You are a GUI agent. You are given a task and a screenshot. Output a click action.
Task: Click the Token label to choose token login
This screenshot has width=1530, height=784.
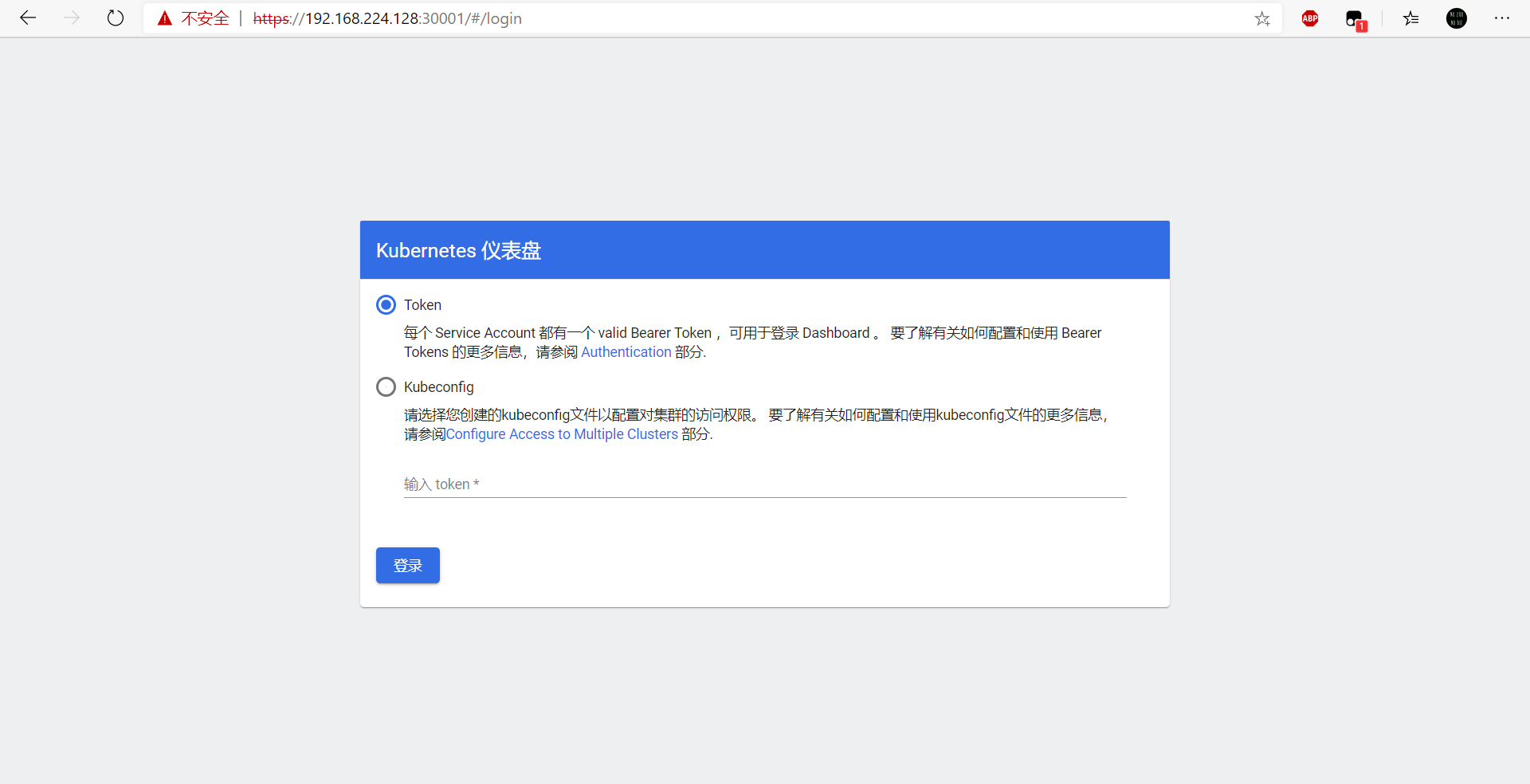(x=422, y=304)
